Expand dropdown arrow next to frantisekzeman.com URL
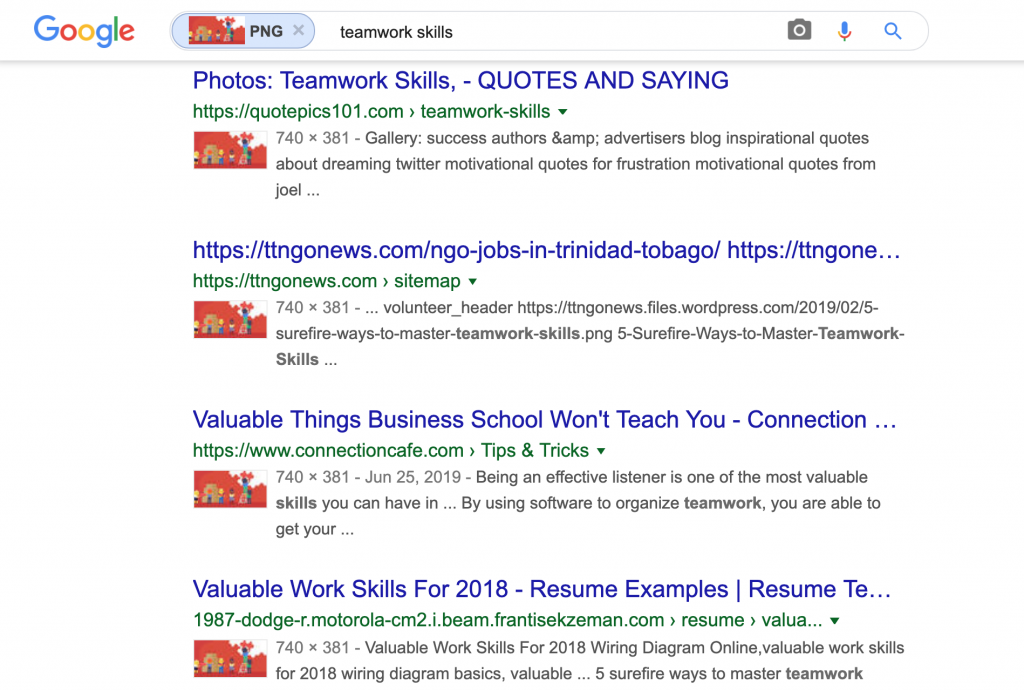Screen dimensions: 1024x690 (x=835, y=621)
